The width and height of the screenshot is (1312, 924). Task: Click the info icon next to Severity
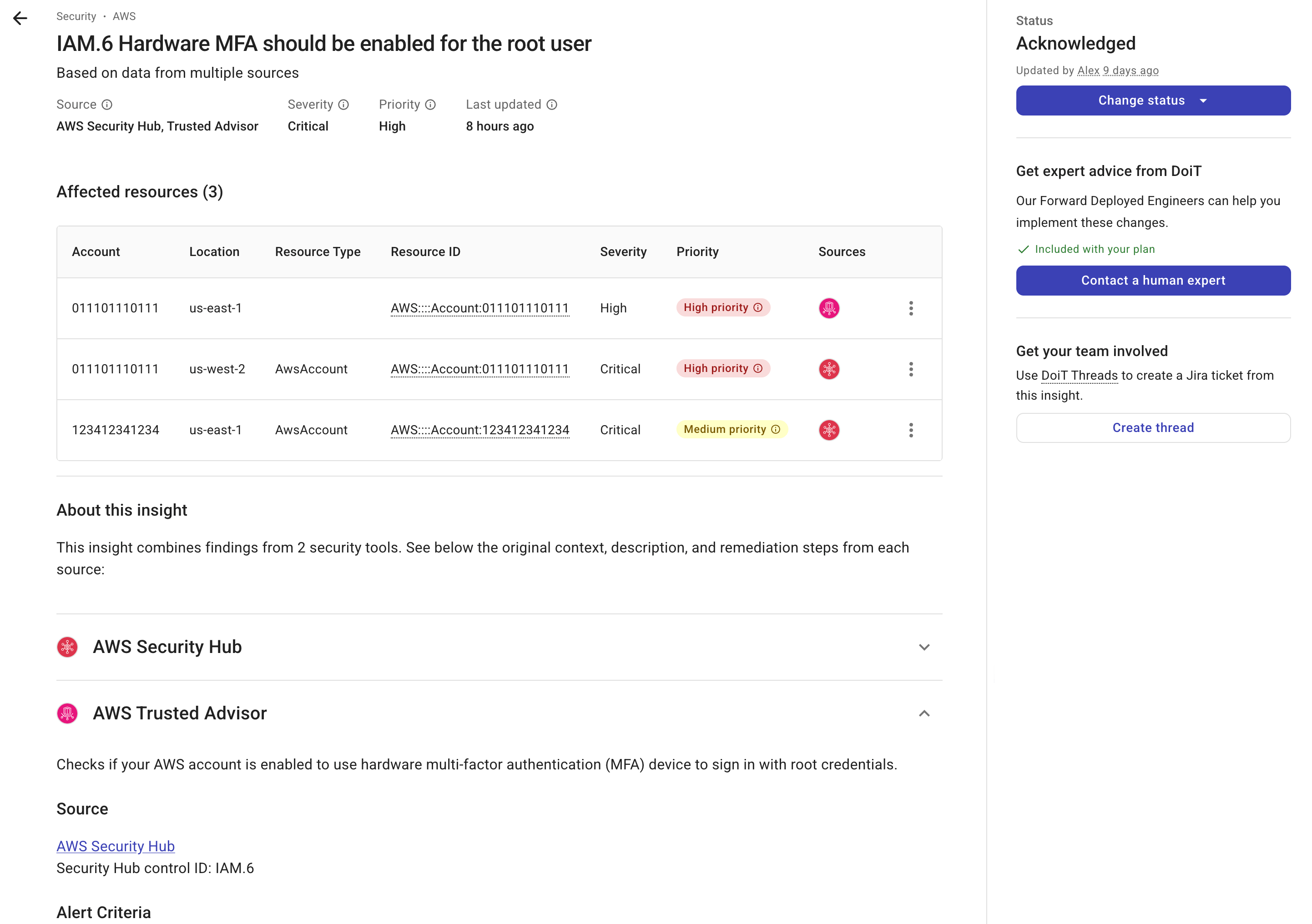[343, 105]
